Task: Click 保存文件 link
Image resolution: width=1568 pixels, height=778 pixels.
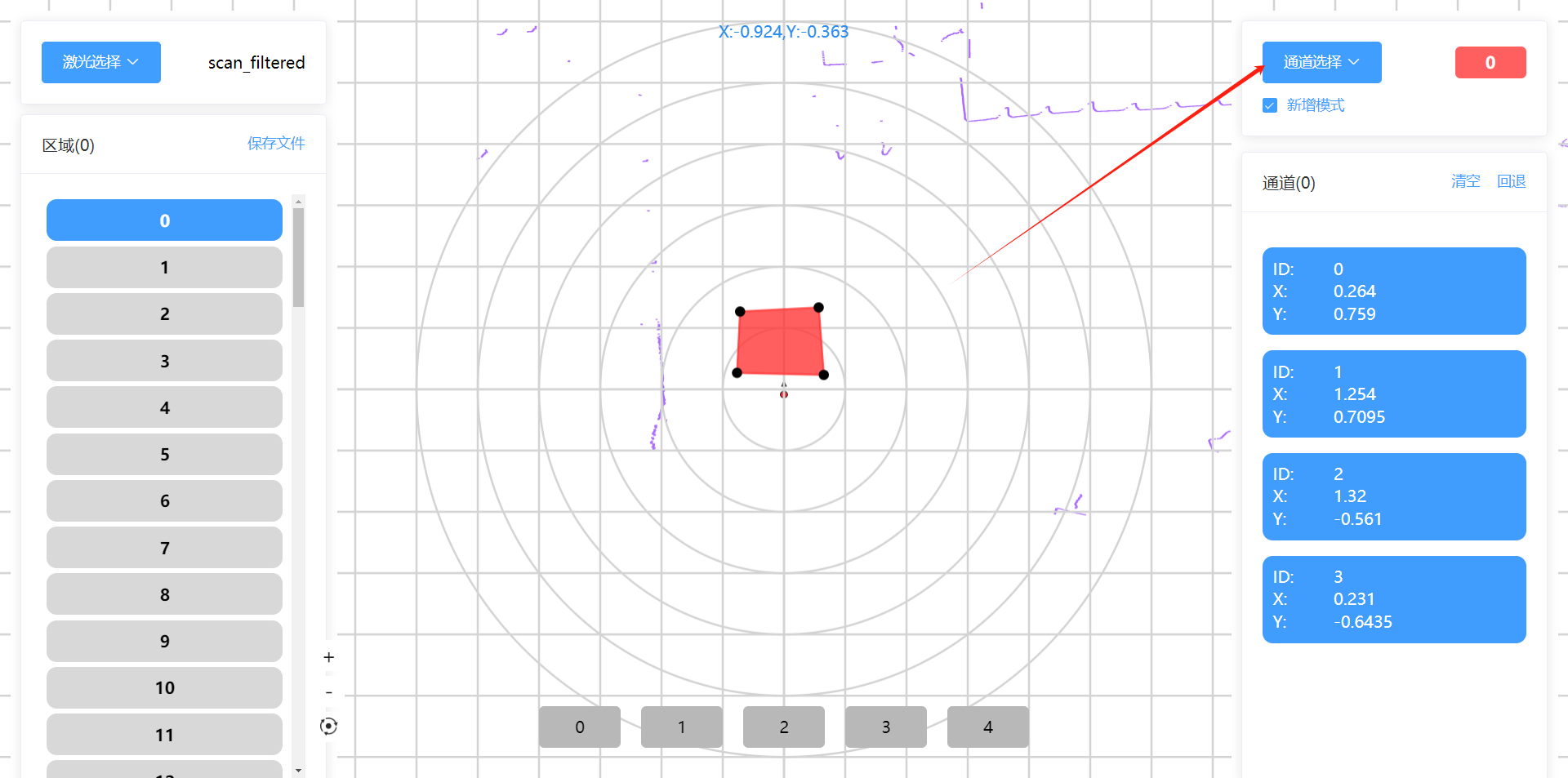Action: click(276, 144)
